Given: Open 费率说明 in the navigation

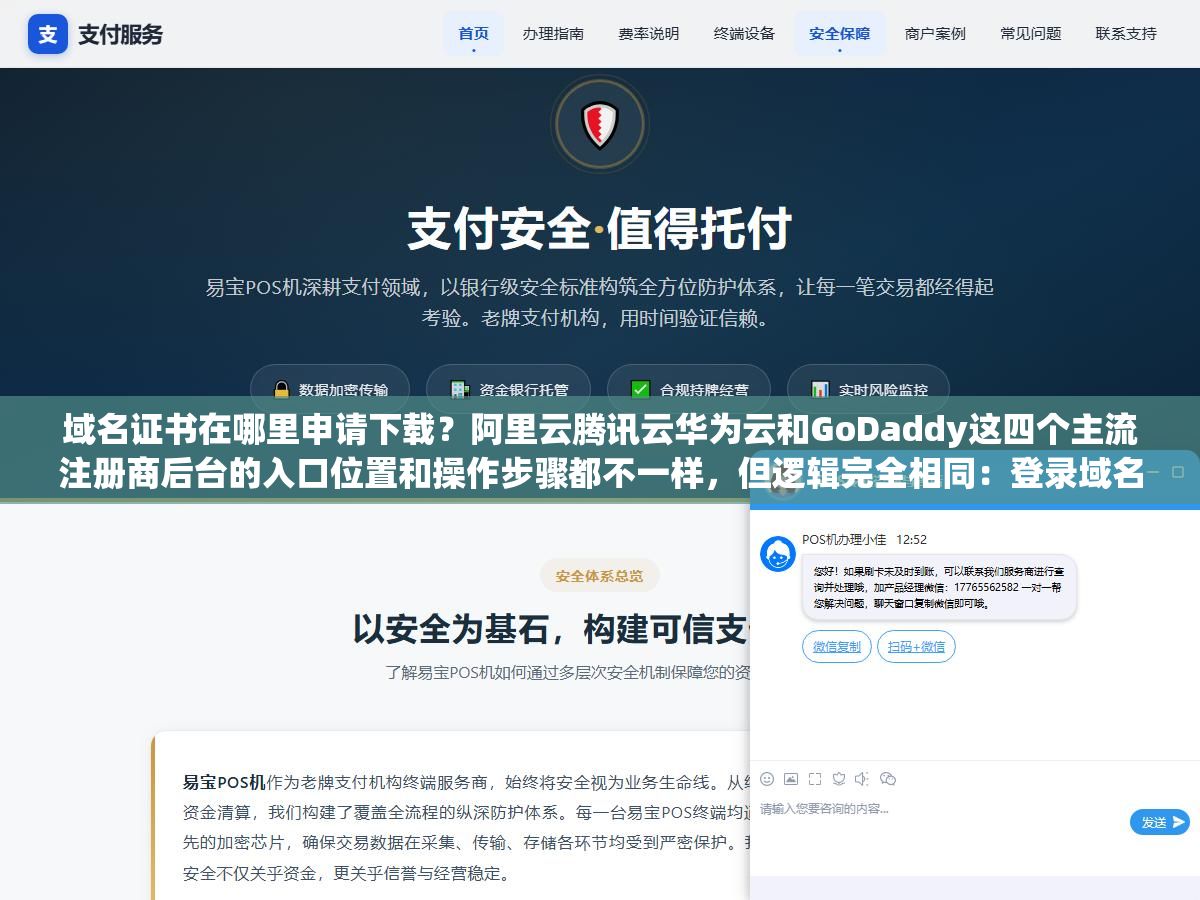Looking at the screenshot, I should point(648,33).
